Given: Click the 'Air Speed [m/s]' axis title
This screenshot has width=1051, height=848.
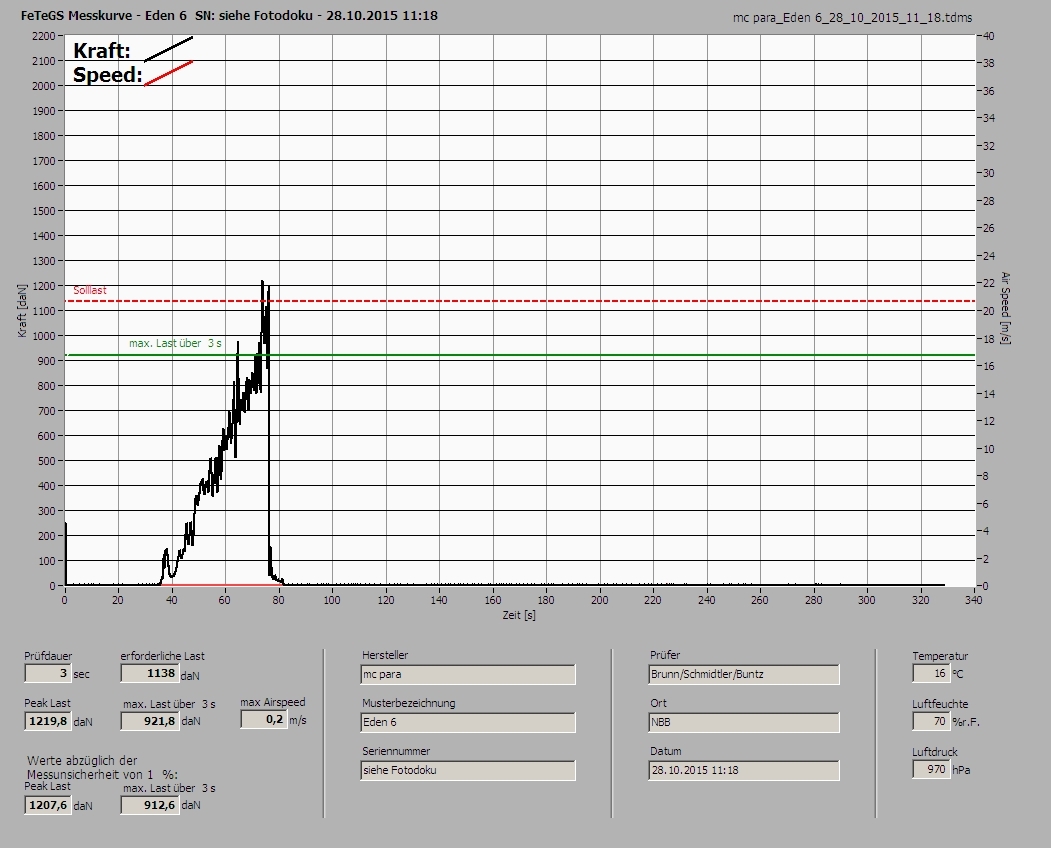Looking at the screenshot, I should point(1005,308).
